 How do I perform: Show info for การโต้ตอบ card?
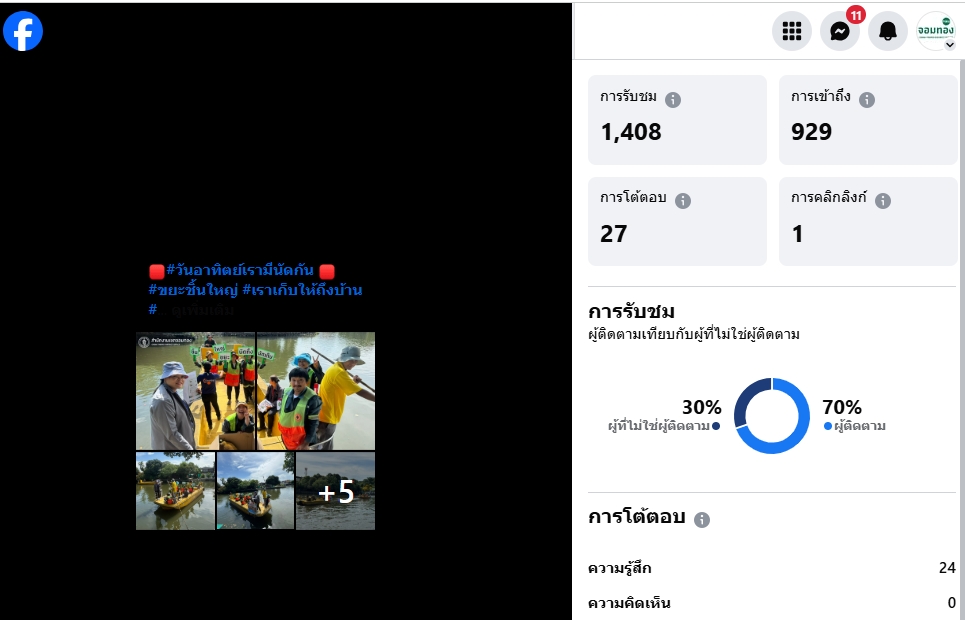tap(683, 201)
